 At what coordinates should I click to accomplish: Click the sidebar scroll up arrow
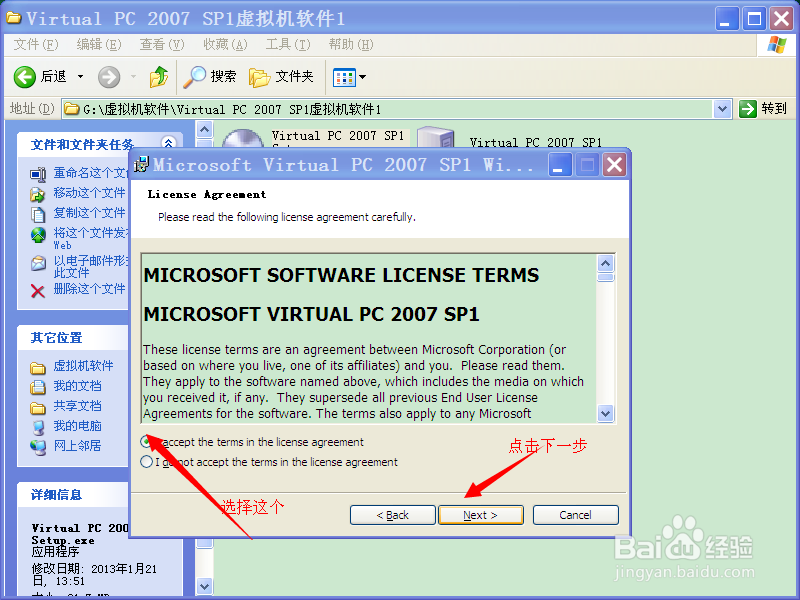point(204,130)
